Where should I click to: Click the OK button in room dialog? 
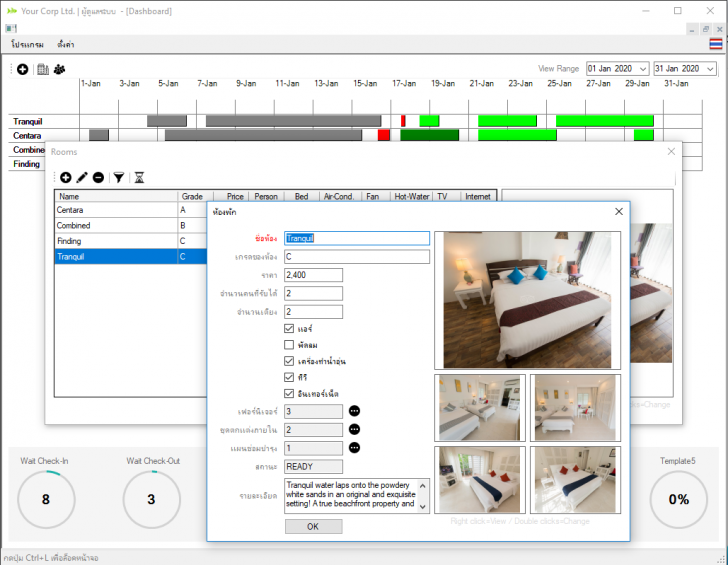[313, 526]
